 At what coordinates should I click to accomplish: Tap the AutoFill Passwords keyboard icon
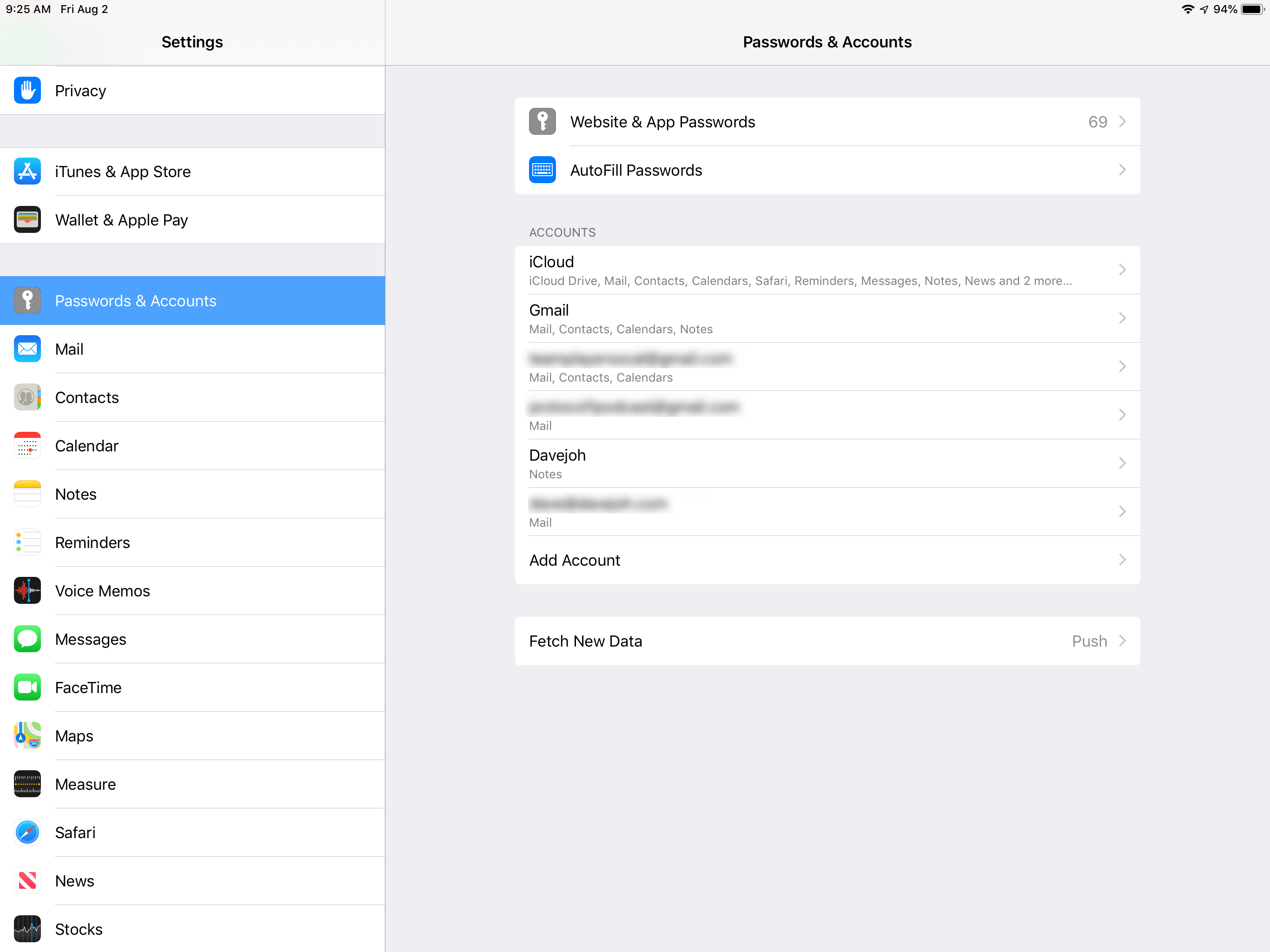pos(542,170)
